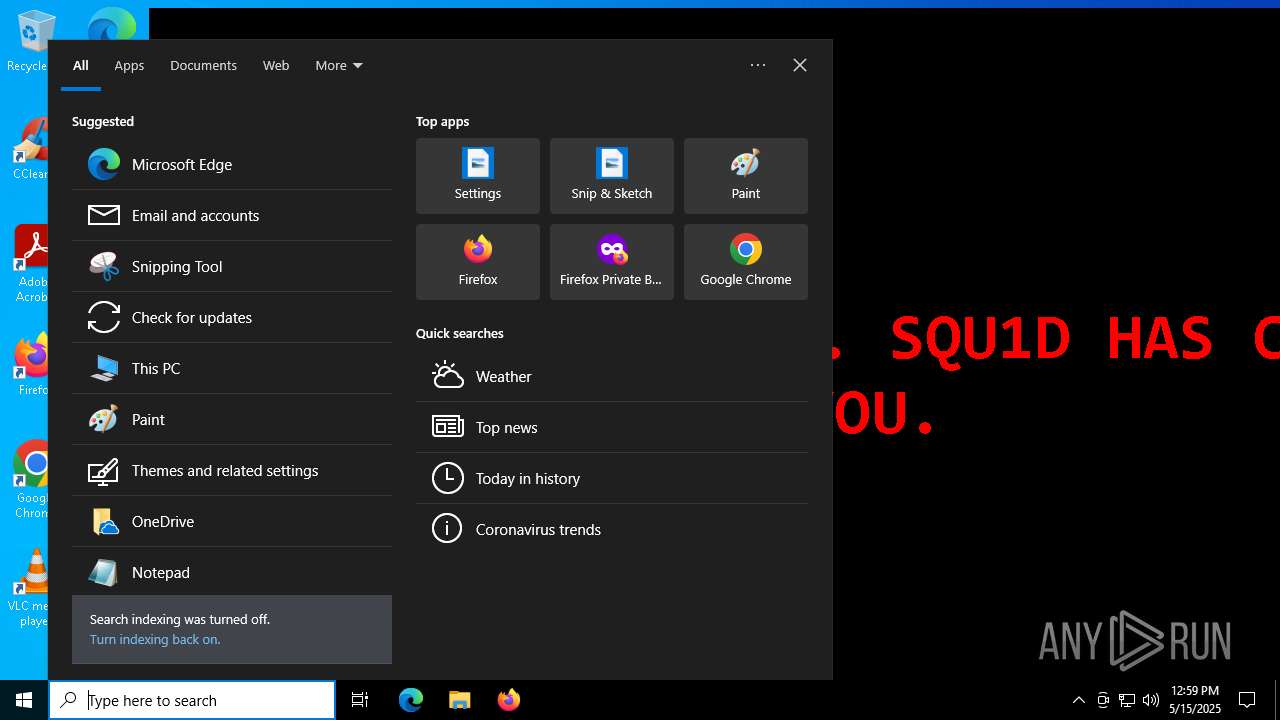The width and height of the screenshot is (1280, 720).
Task: Open Task View in taskbar
Action: (x=360, y=700)
